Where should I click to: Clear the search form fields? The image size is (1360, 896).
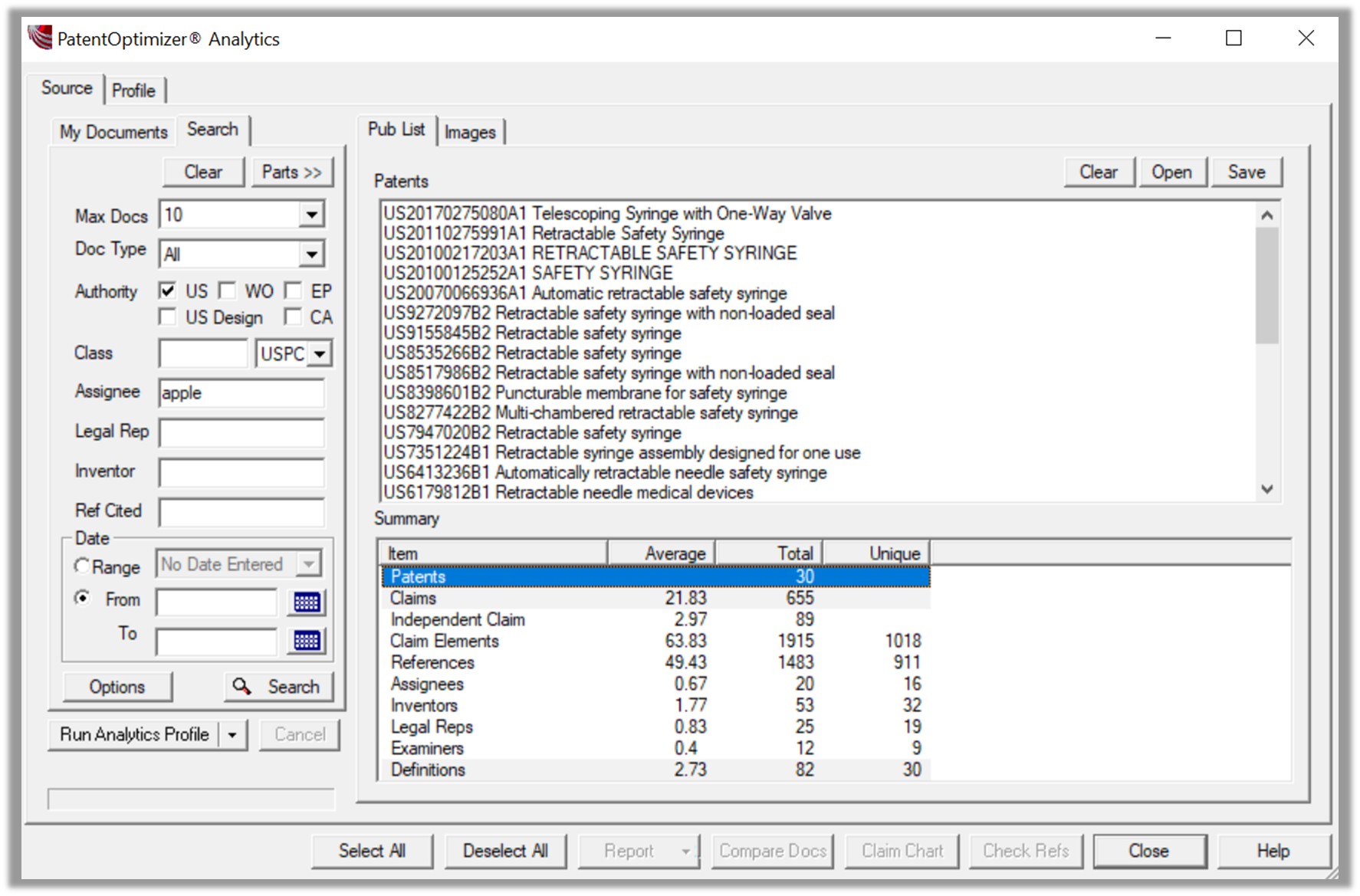(203, 172)
